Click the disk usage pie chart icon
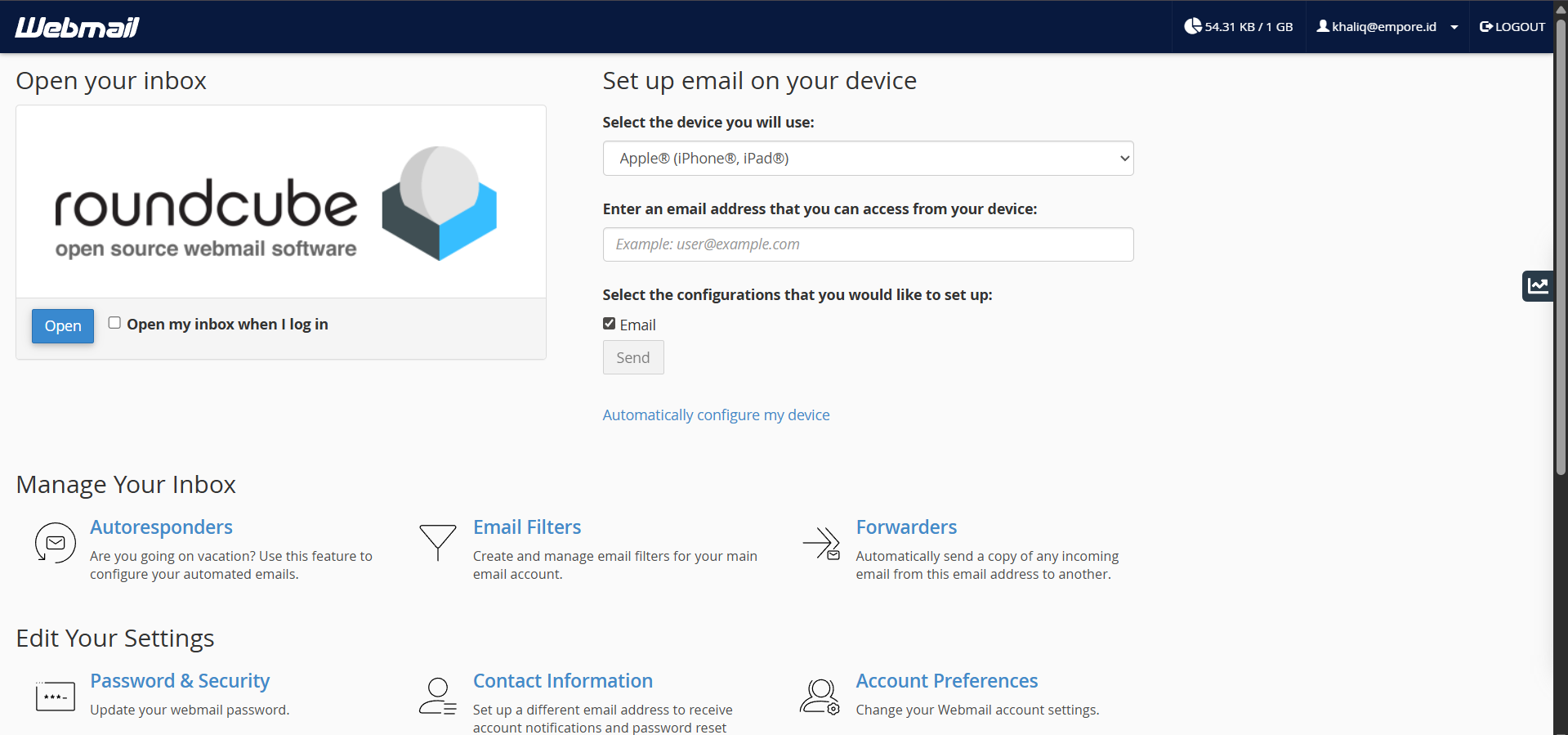The width and height of the screenshot is (1568, 735). [1193, 26]
